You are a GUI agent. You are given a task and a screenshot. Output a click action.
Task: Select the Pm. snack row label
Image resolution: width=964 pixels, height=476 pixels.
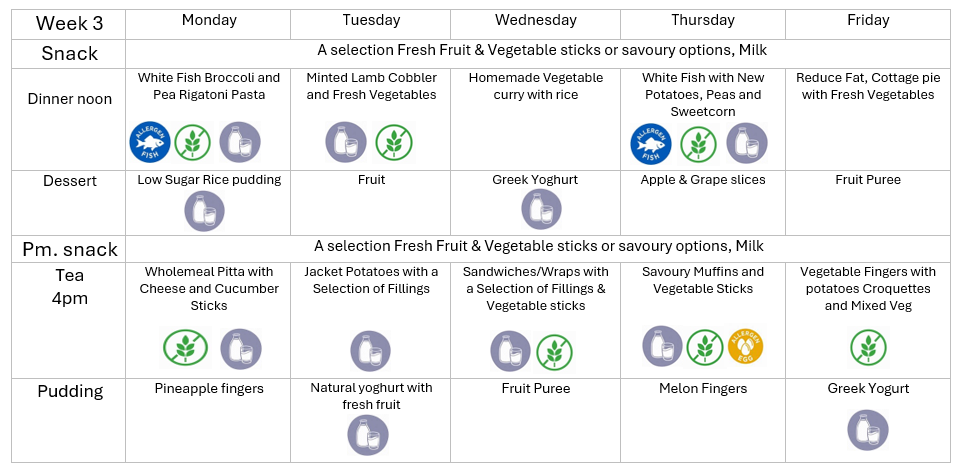pyautogui.click(x=70, y=250)
